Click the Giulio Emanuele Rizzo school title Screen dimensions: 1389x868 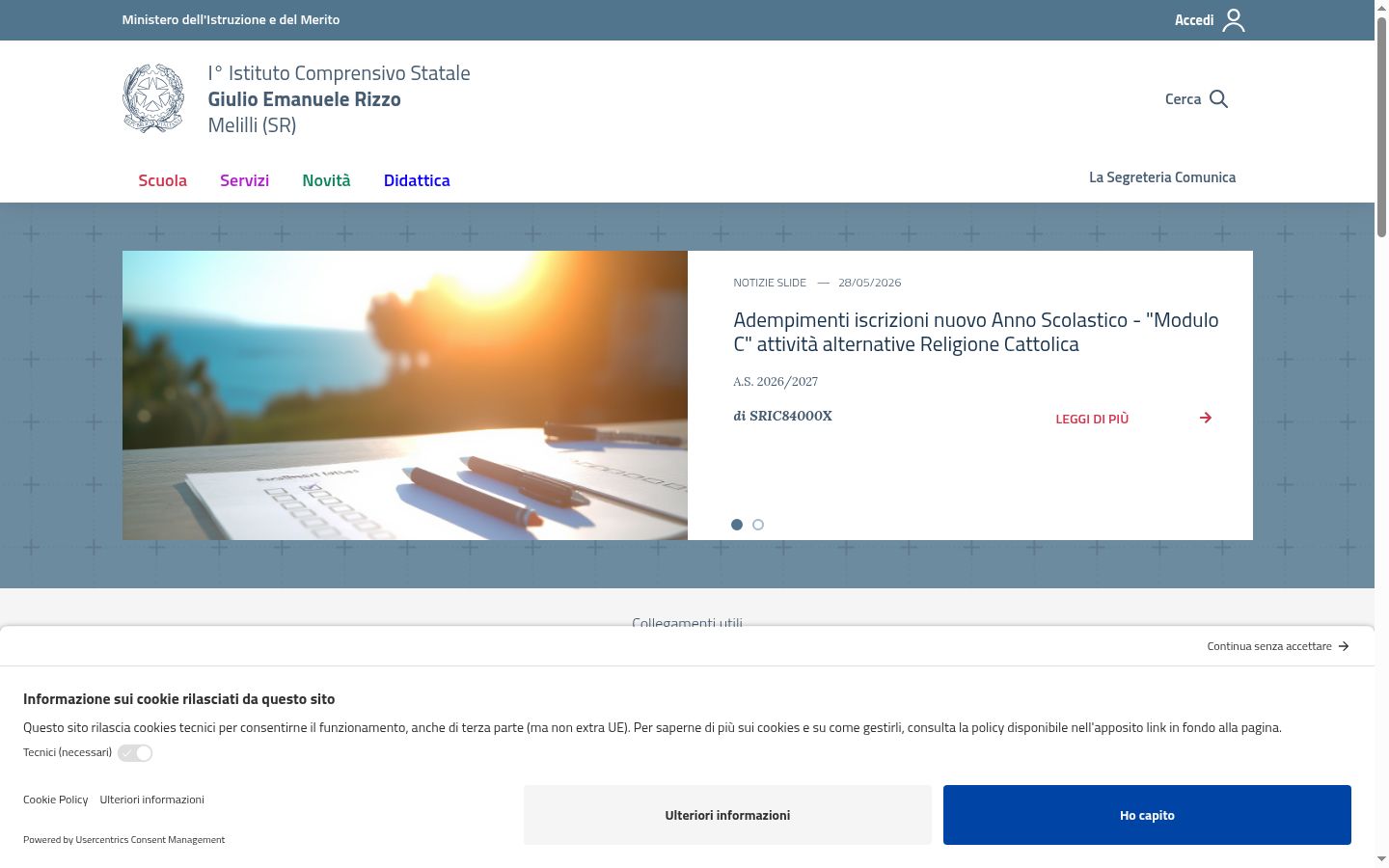click(304, 99)
